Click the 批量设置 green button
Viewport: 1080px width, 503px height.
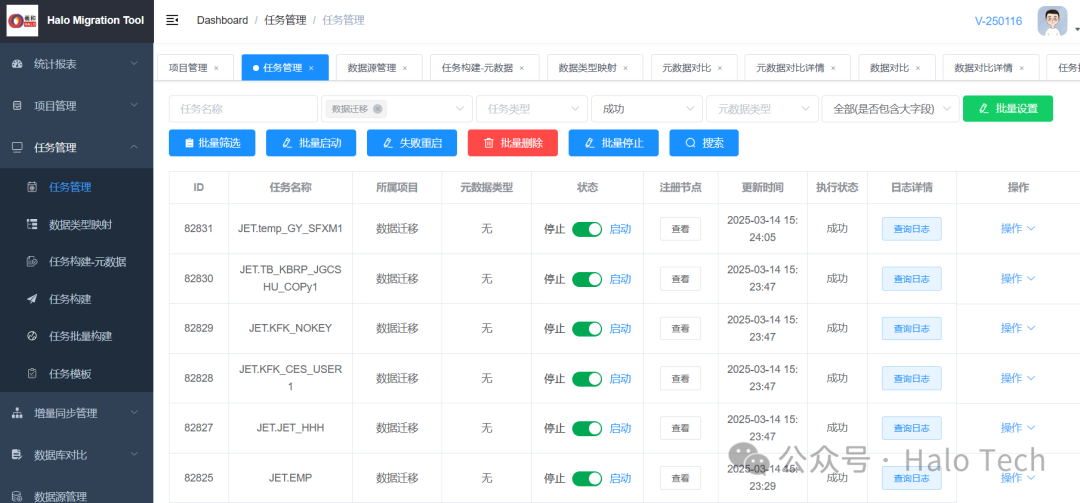(1008, 109)
